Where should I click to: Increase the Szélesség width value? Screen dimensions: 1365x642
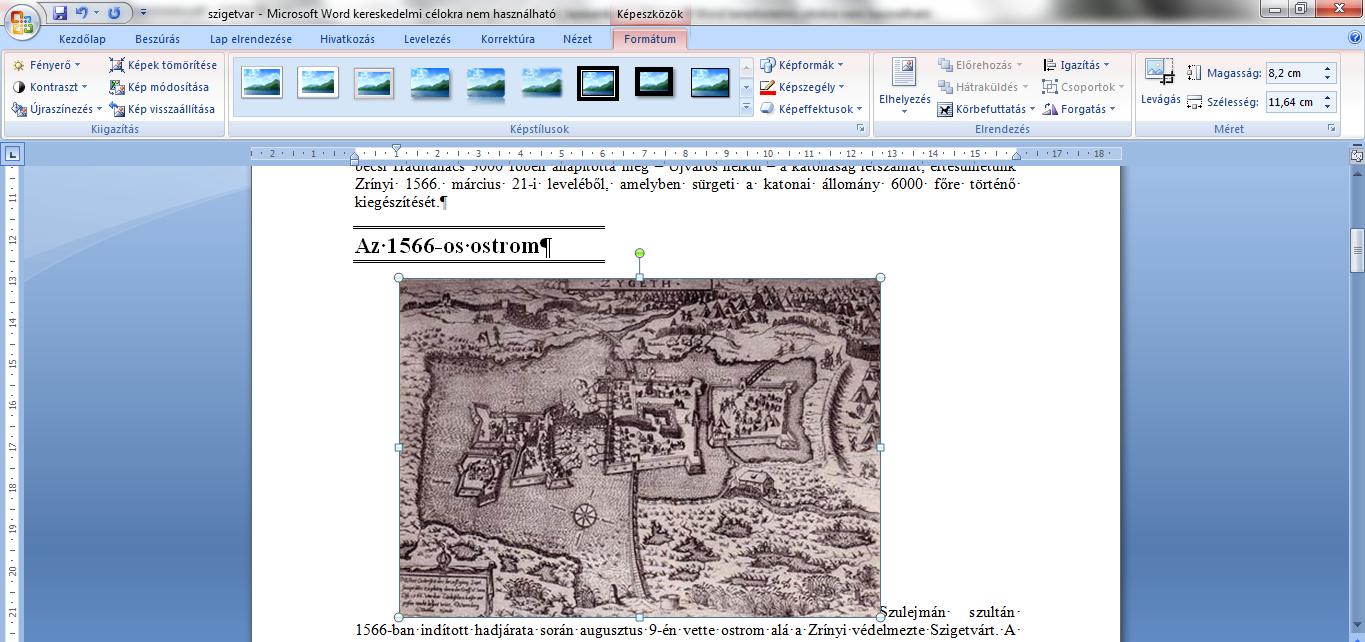(1328, 98)
